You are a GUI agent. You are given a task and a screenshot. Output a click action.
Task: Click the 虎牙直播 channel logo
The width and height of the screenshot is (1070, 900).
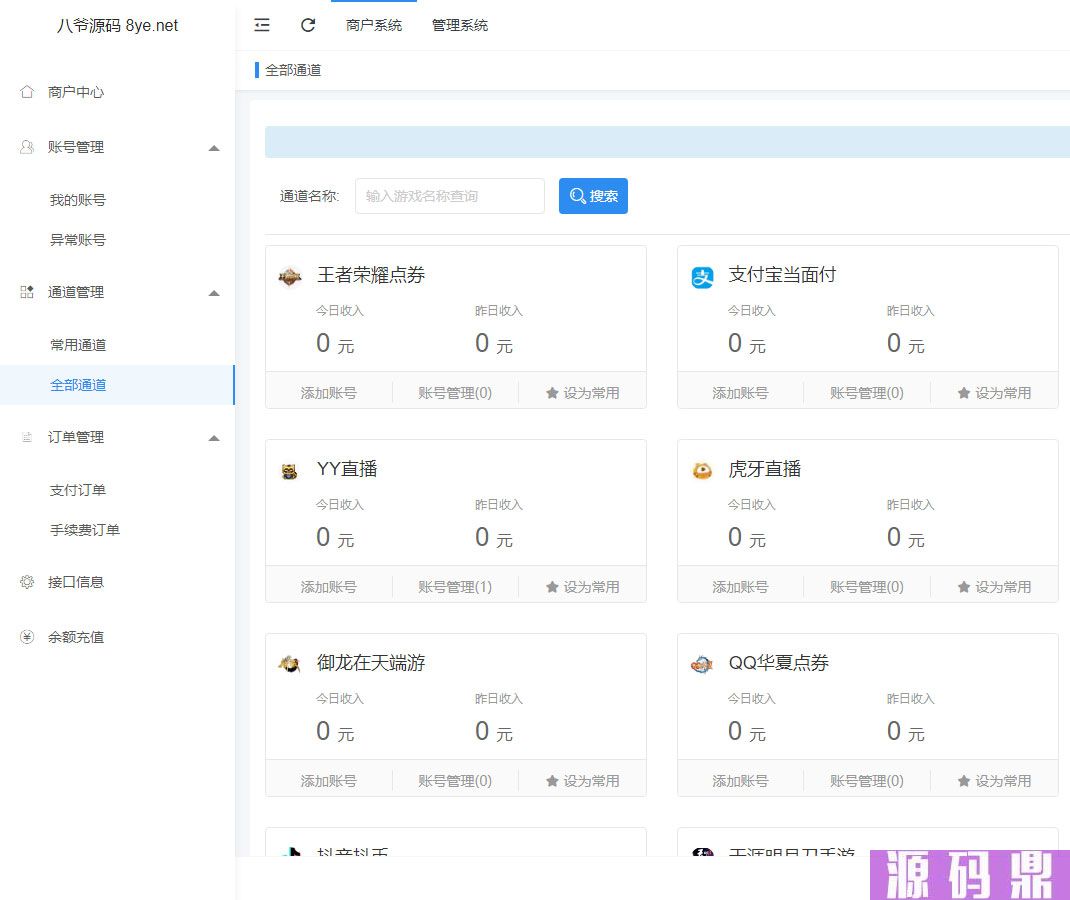pyautogui.click(x=702, y=471)
